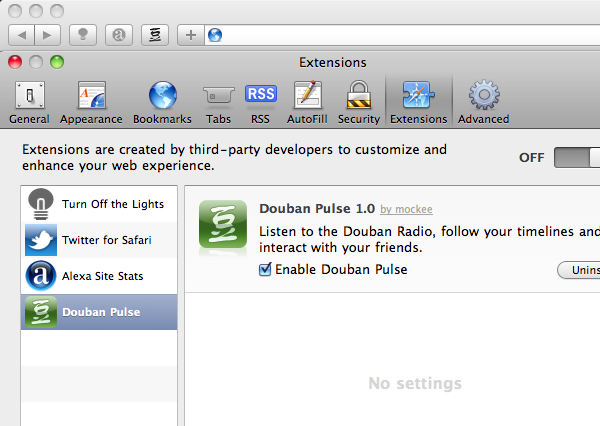Open the Advanced preferences tab

(484, 103)
